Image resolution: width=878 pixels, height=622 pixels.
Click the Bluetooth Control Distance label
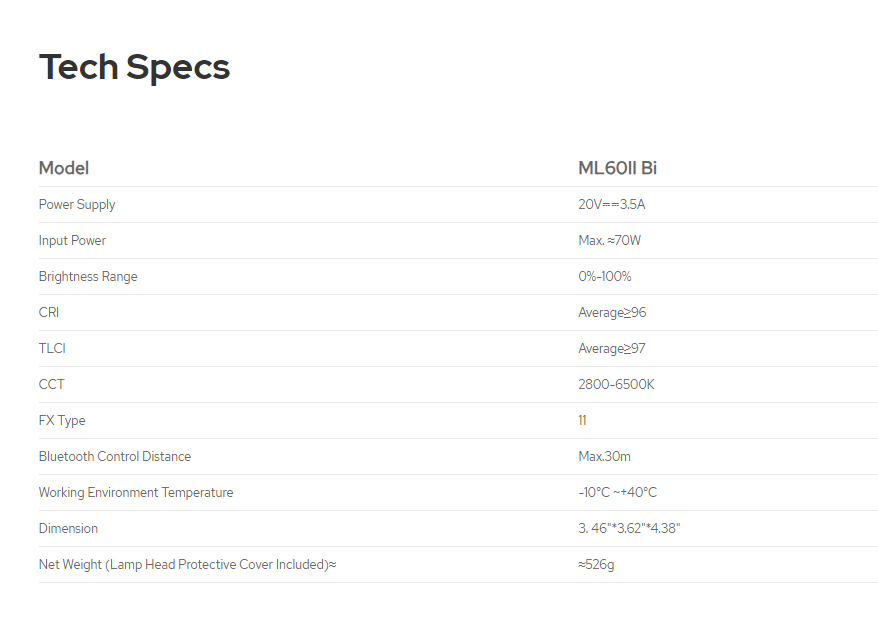click(115, 457)
